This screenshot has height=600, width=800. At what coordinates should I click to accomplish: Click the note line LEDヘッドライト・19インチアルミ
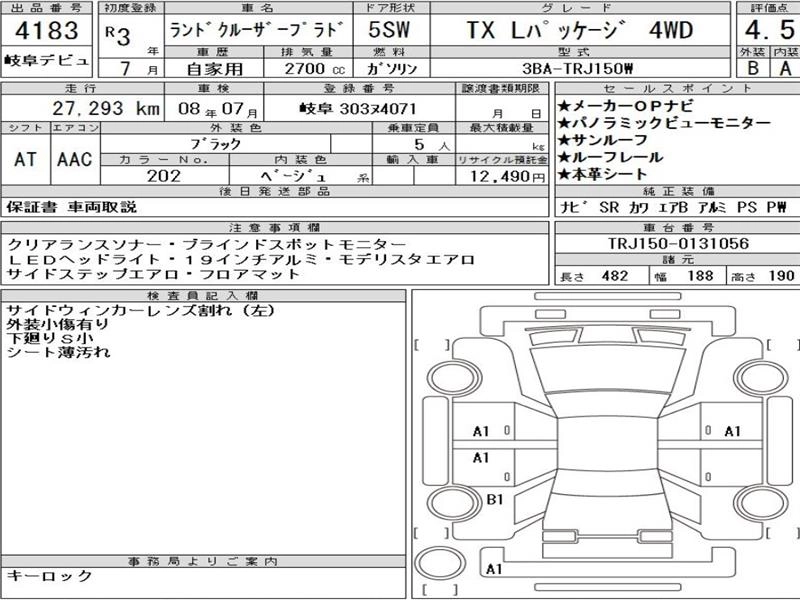click(x=240, y=260)
